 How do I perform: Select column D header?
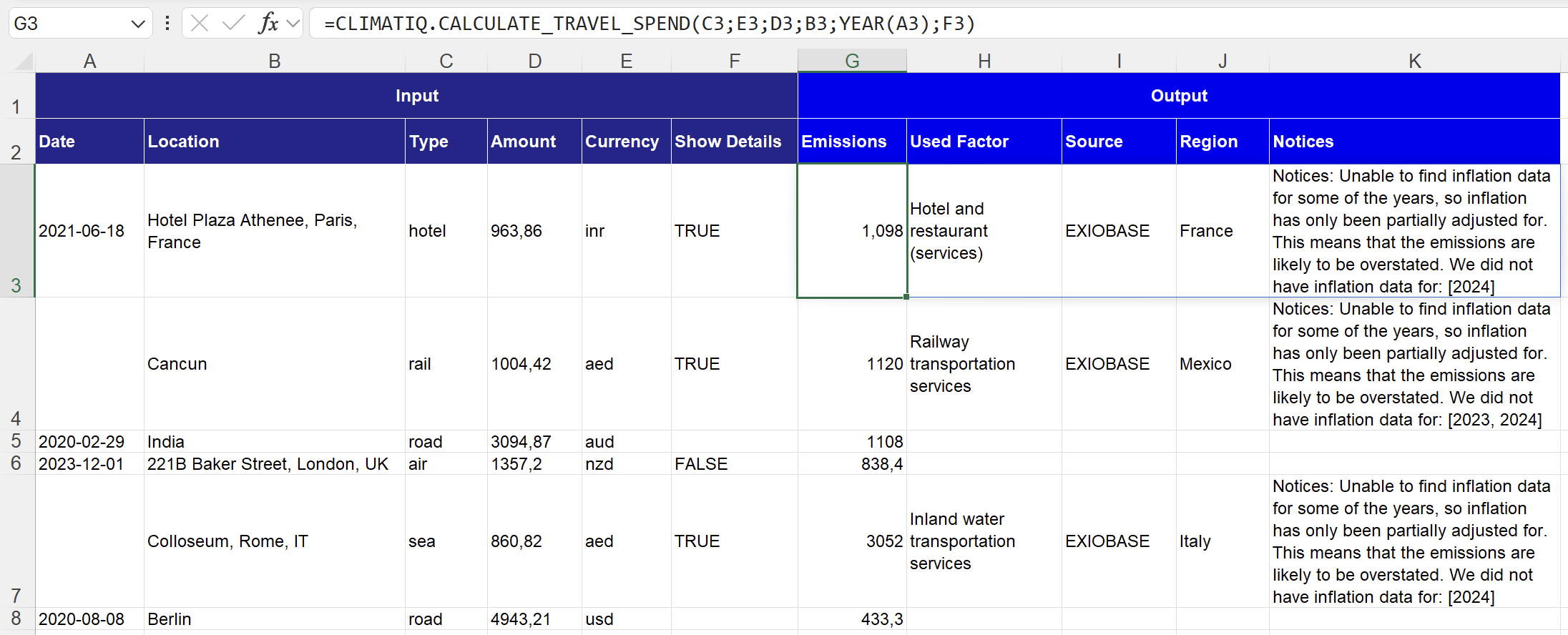pyautogui.click(x=534, y=61)
